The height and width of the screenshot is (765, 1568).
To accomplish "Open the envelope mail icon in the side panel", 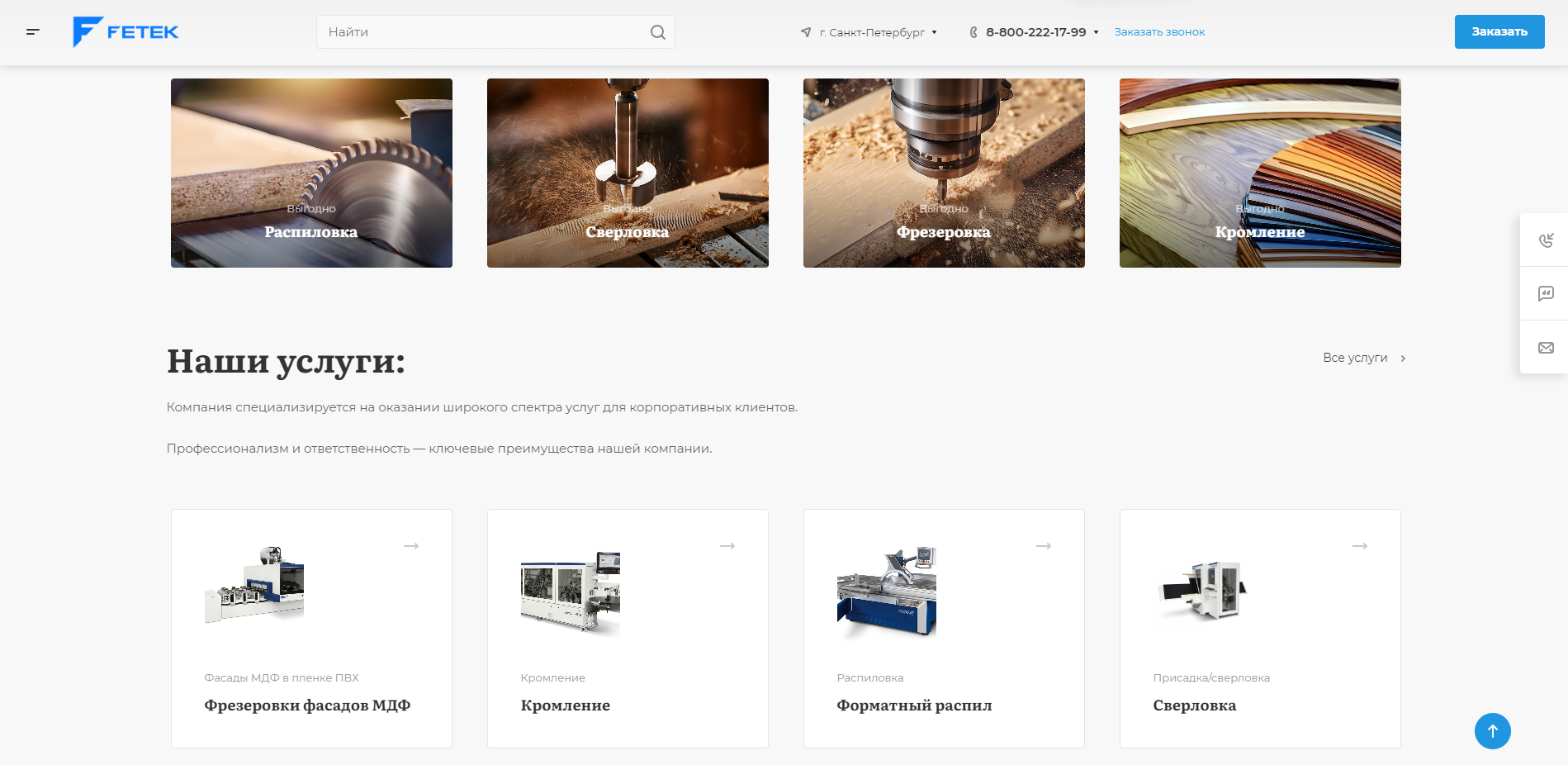I will [1546, 348].
